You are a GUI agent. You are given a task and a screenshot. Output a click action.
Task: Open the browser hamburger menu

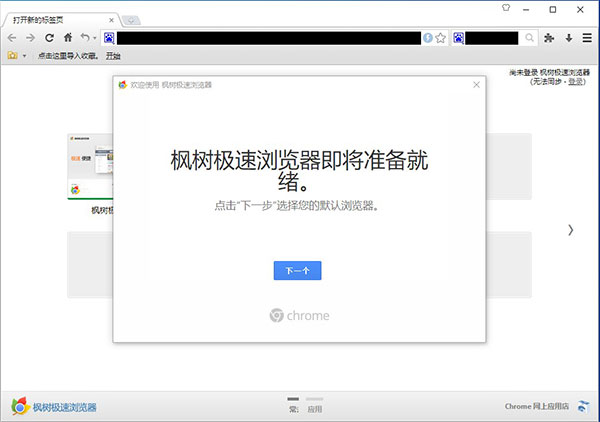pos(587,38)
